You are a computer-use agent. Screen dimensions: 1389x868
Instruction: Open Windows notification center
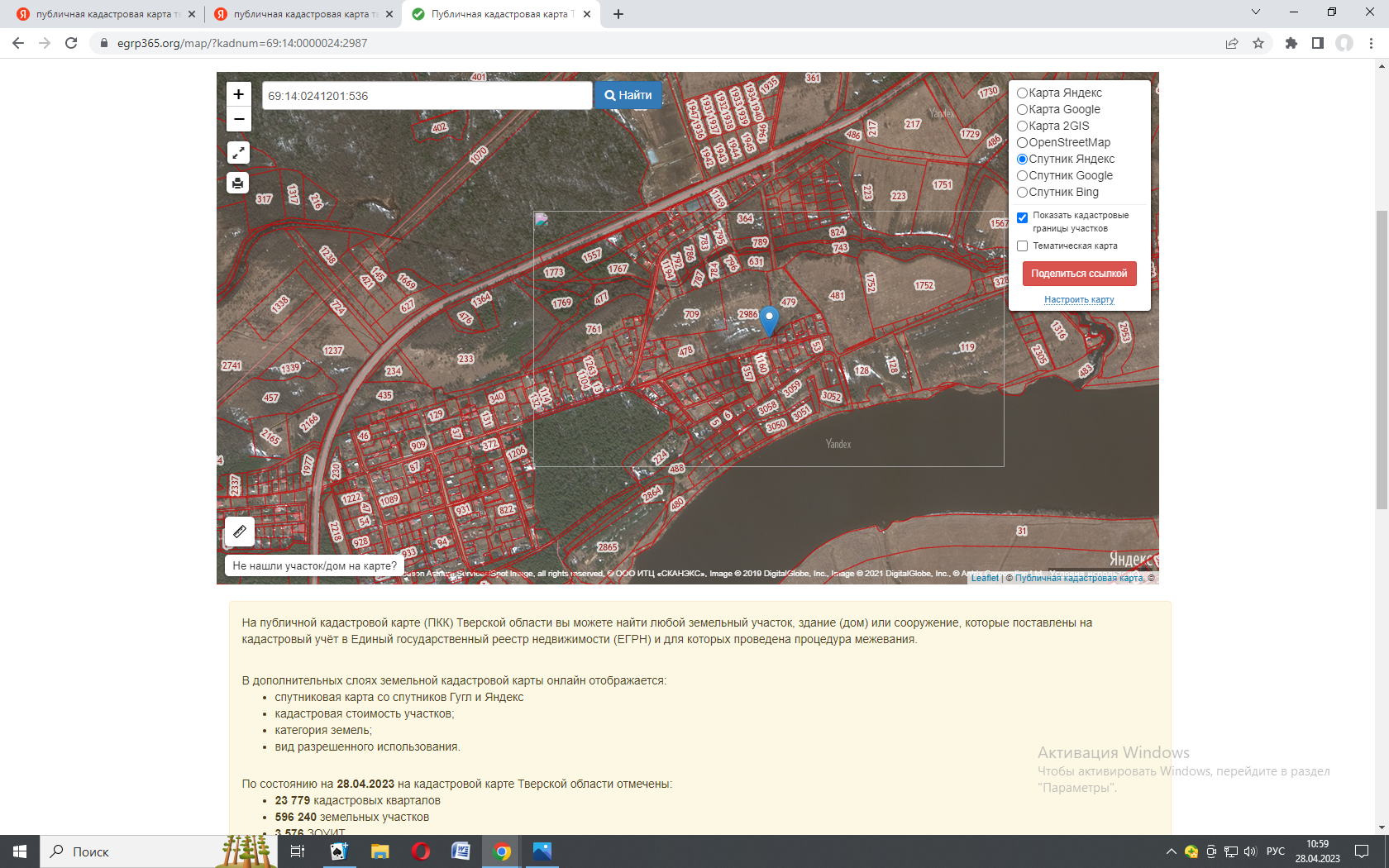tap(1362, 851)
